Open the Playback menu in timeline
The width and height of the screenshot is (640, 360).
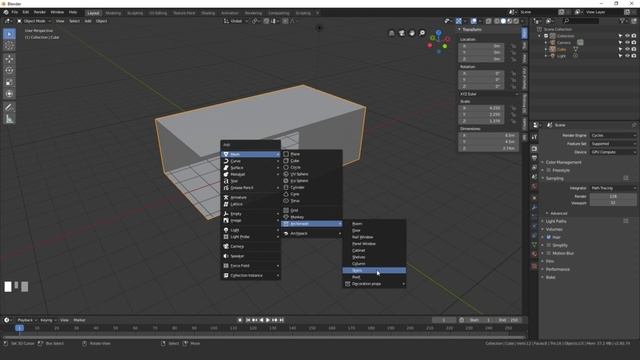pos(27,320)
